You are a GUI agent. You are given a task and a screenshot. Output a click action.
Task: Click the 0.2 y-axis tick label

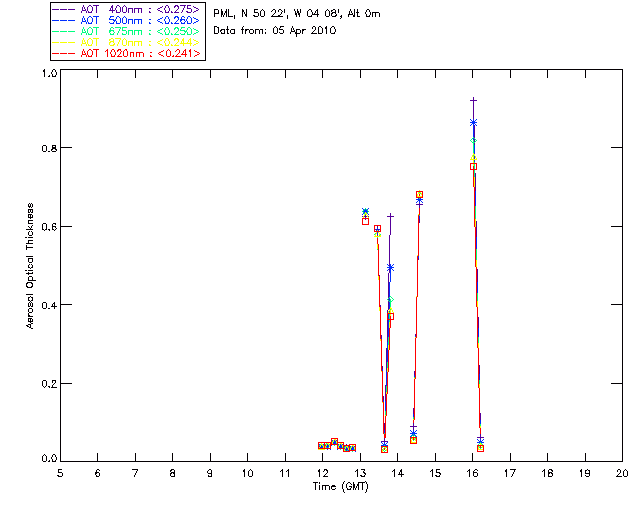49,384
